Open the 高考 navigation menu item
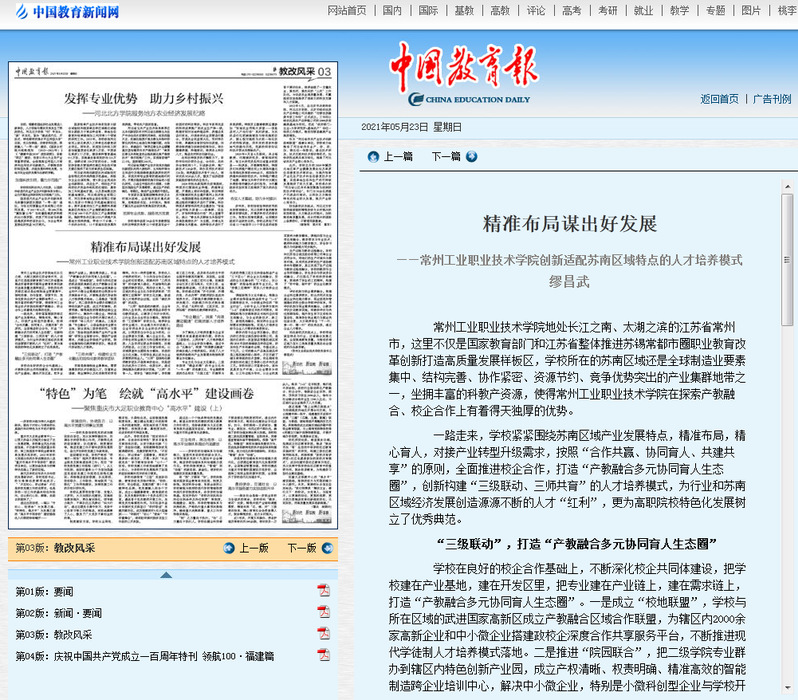Image resolution: width=798 pixels, height=700 pixels. click(x=571, y=11)
